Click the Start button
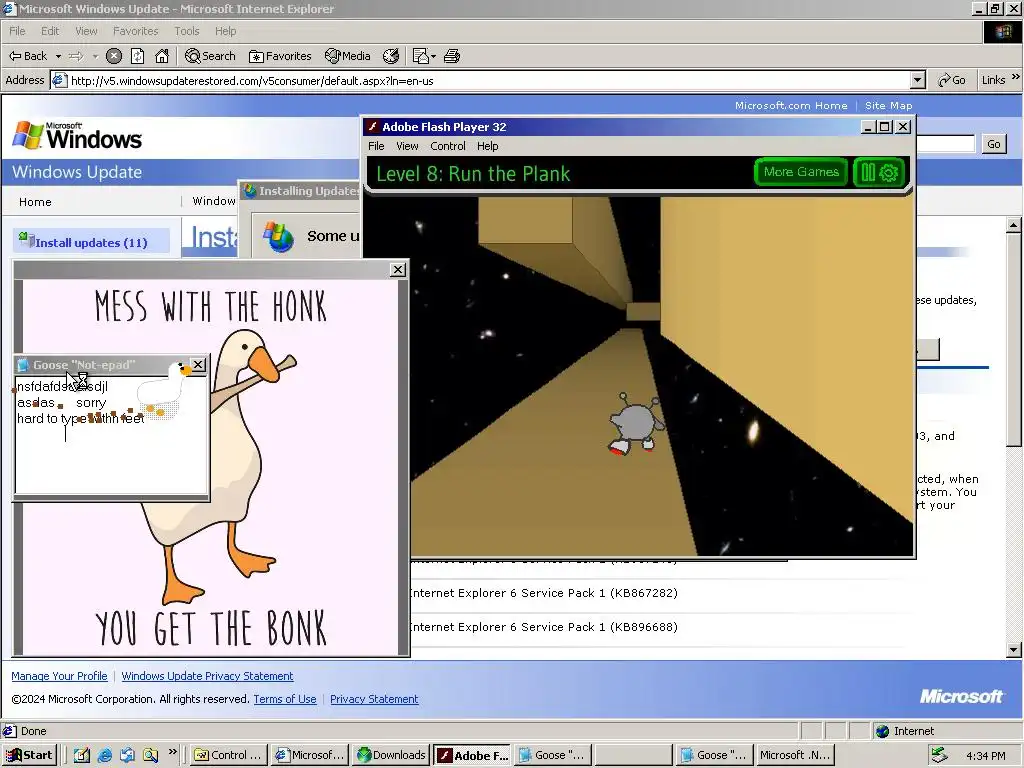This screenshot has width=1024, height=768. pos(29,755)
